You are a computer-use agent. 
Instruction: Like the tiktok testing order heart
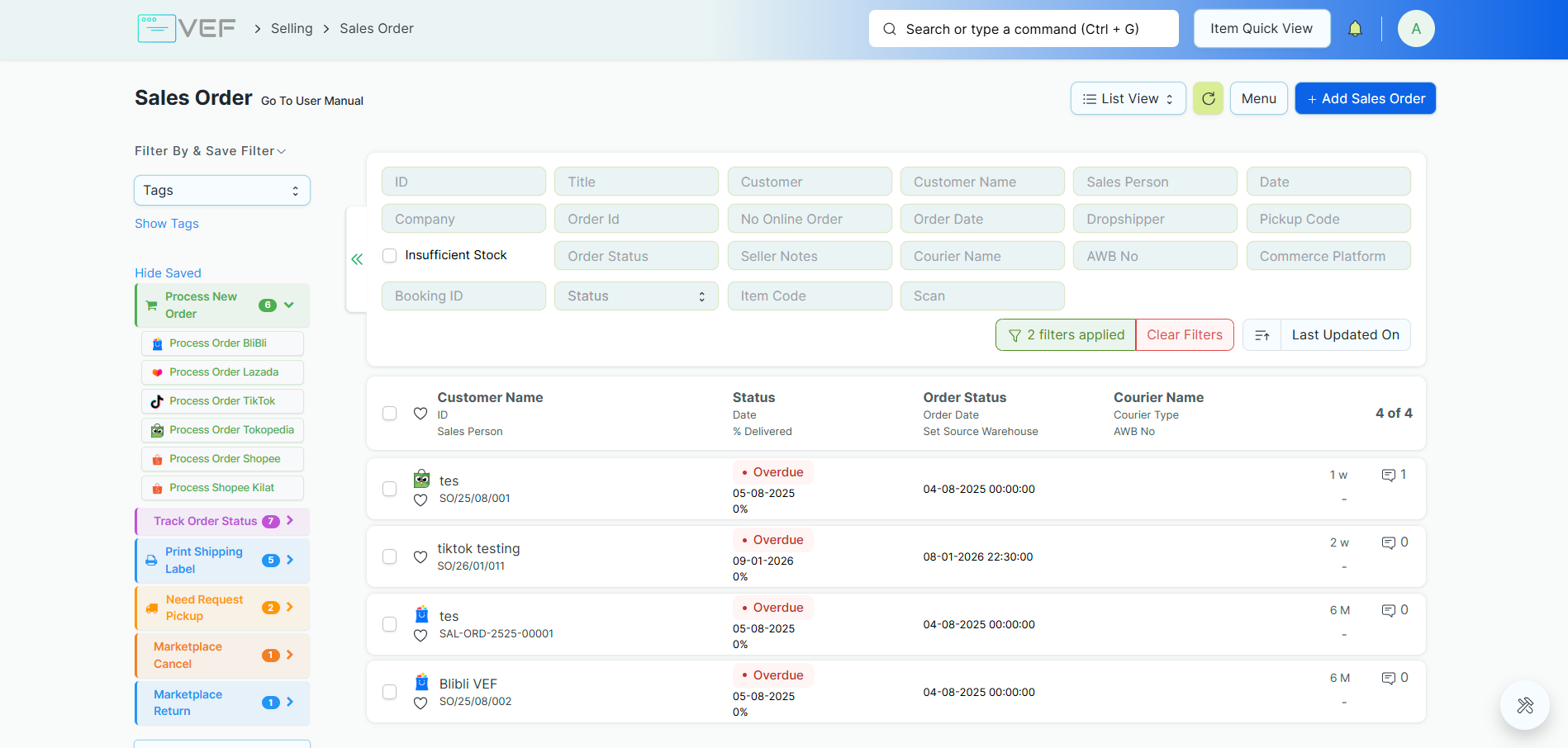[421, 557]
